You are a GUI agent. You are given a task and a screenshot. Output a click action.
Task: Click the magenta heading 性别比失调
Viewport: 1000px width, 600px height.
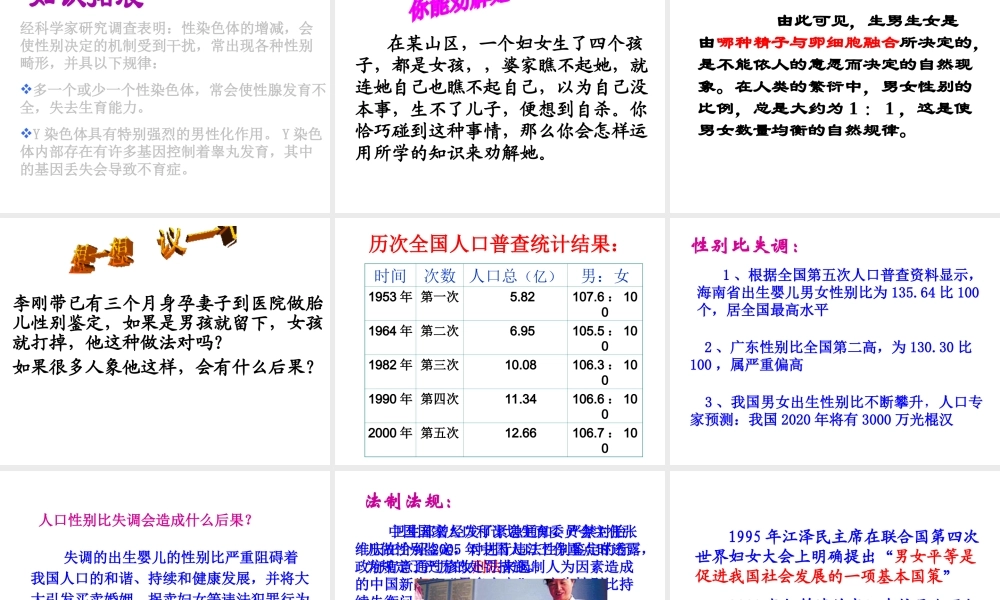[x=745, y=245]
